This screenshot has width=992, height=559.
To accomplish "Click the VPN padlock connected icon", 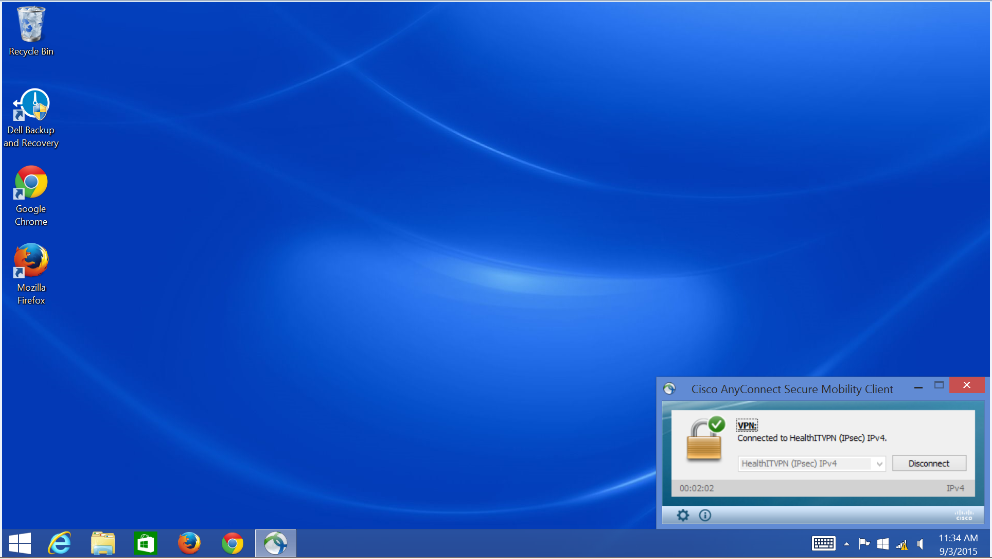I will click(x=705, y=439).
